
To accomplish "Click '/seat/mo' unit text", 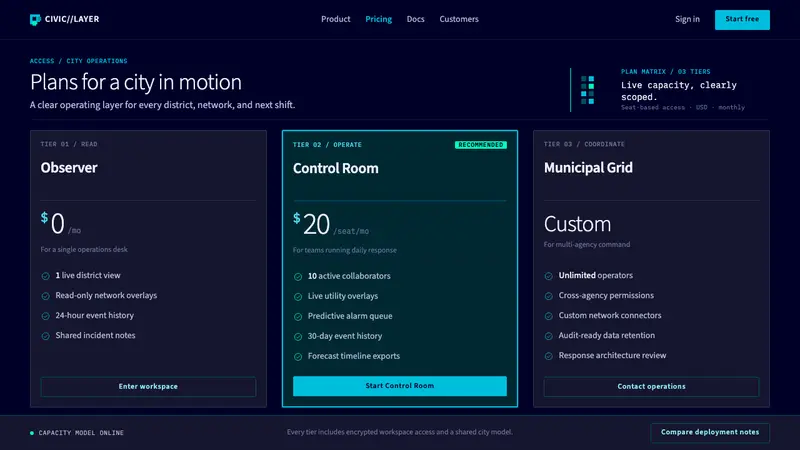I will [x=351, y=231].
